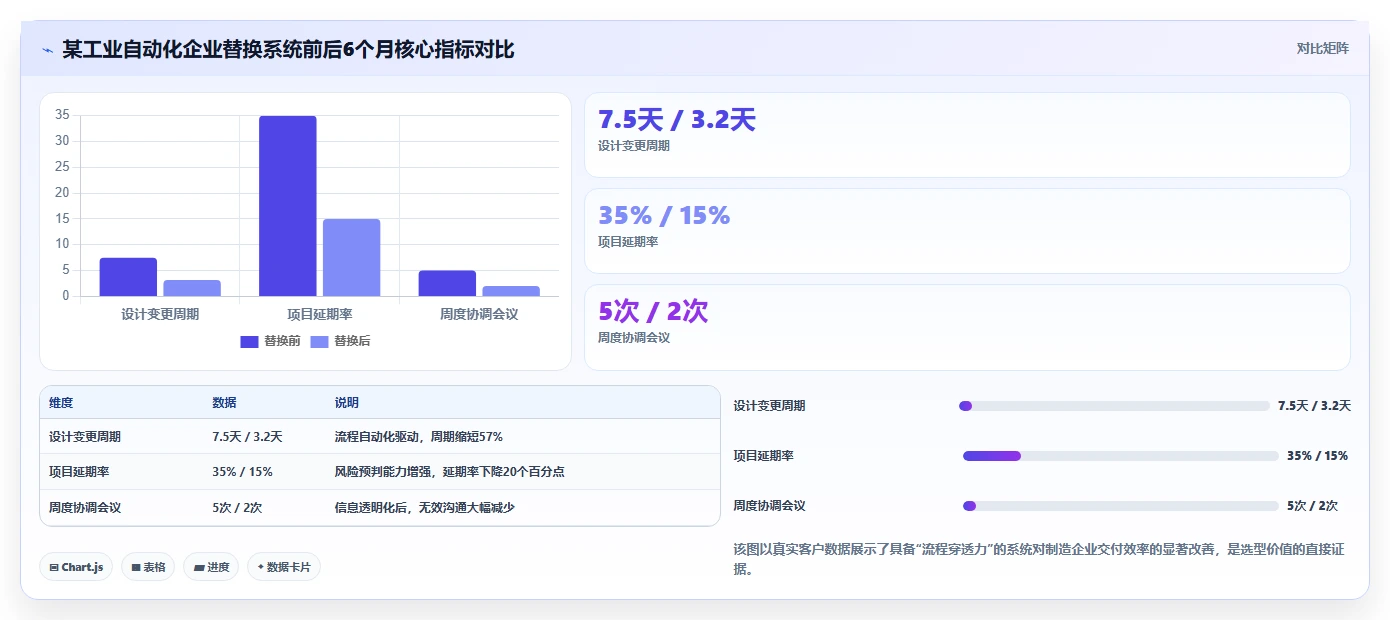The width and height of the screenshot is (1390, 620).
Task: Click the 设计变更周期 label beside its progress bar
Action: tap(769, 406)
